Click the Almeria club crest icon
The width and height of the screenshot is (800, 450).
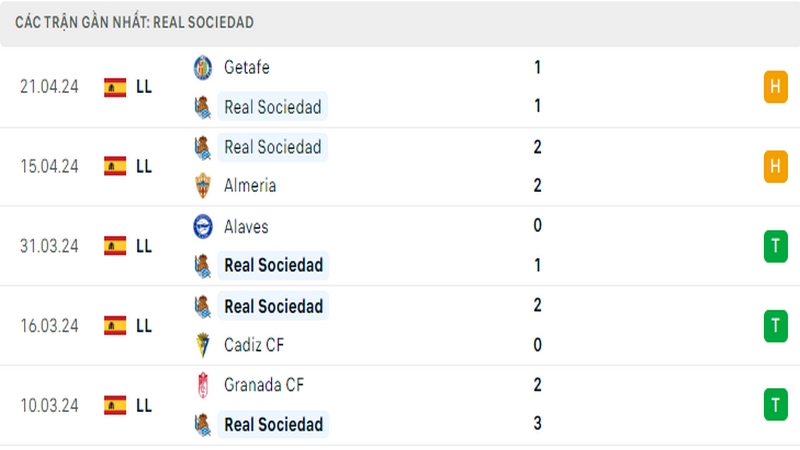tap(203, 186)
